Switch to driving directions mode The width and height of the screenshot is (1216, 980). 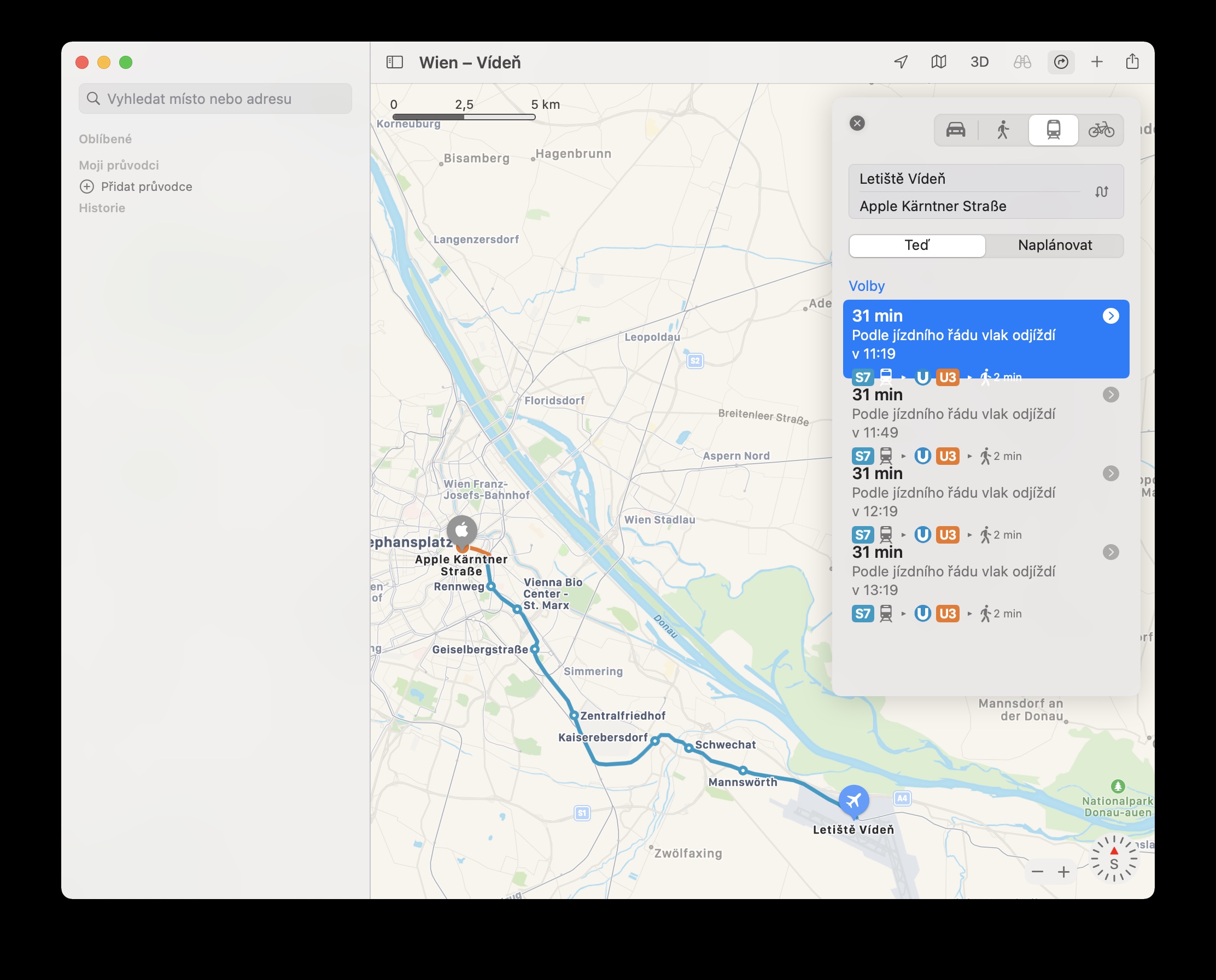tap(955, 130)
